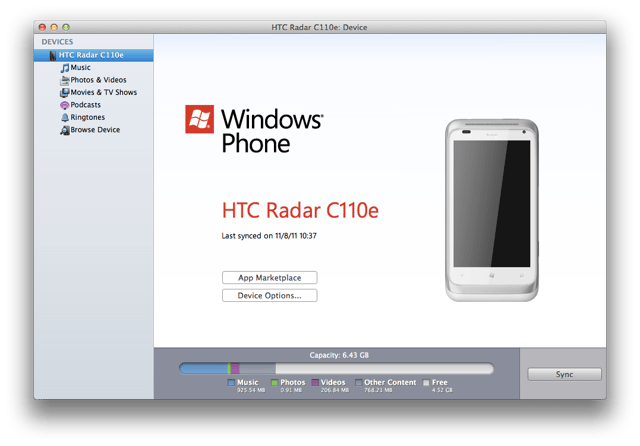Open Browse Device in sidebar

click(95, 130)
